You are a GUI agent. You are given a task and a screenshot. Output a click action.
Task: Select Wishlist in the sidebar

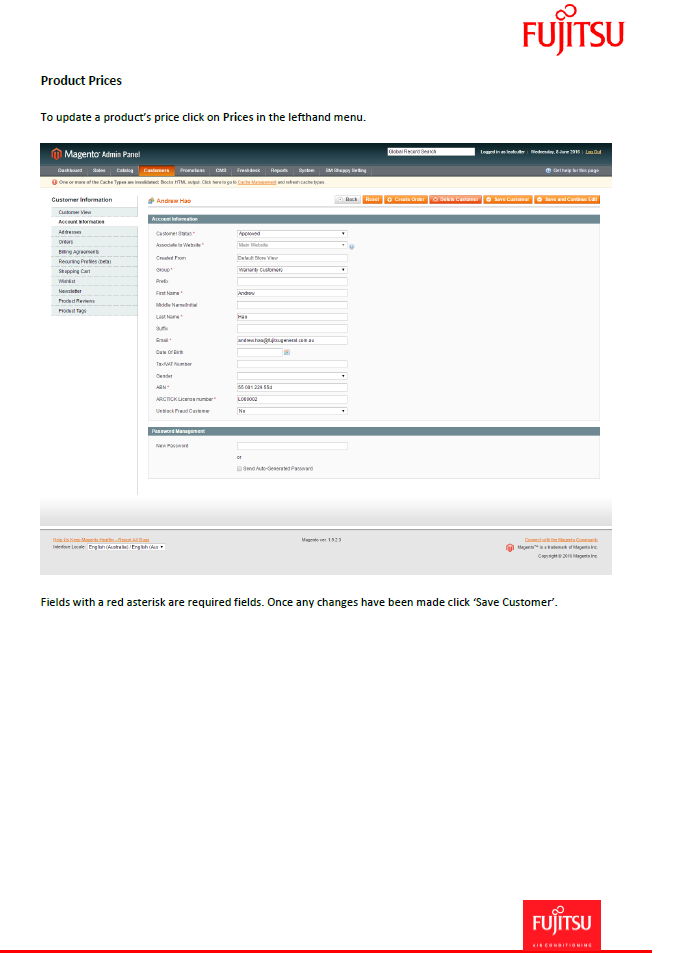coord(95,281)
